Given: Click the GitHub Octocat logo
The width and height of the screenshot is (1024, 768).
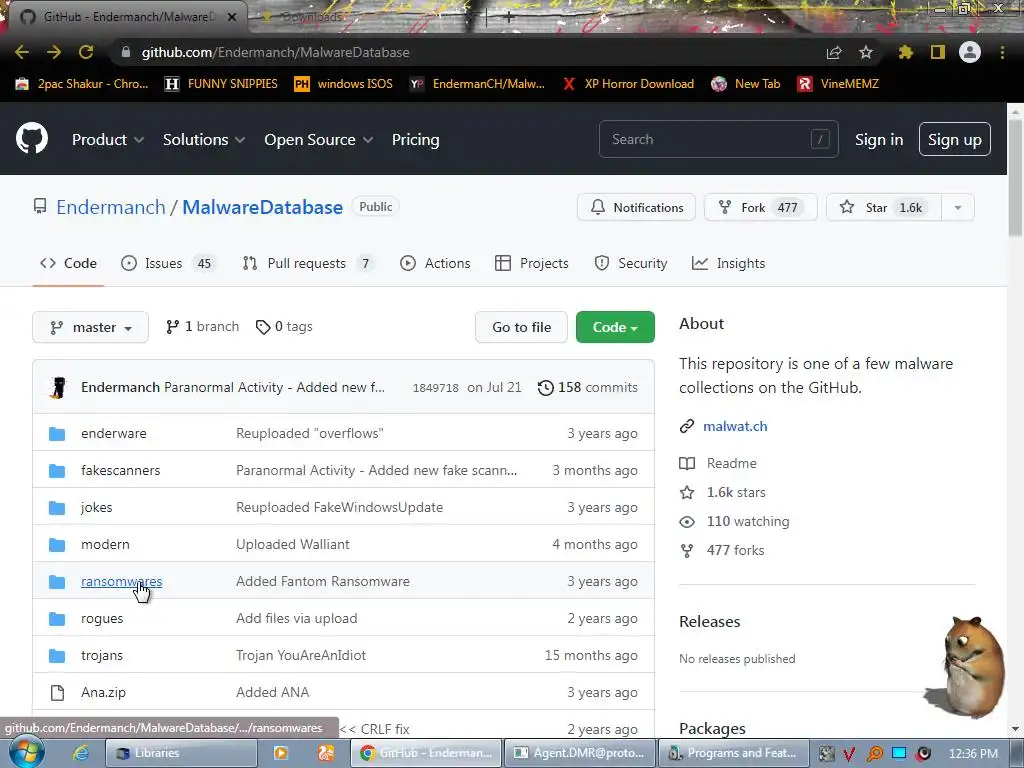Looking at the screenshot, I should (x=32, y=138).
